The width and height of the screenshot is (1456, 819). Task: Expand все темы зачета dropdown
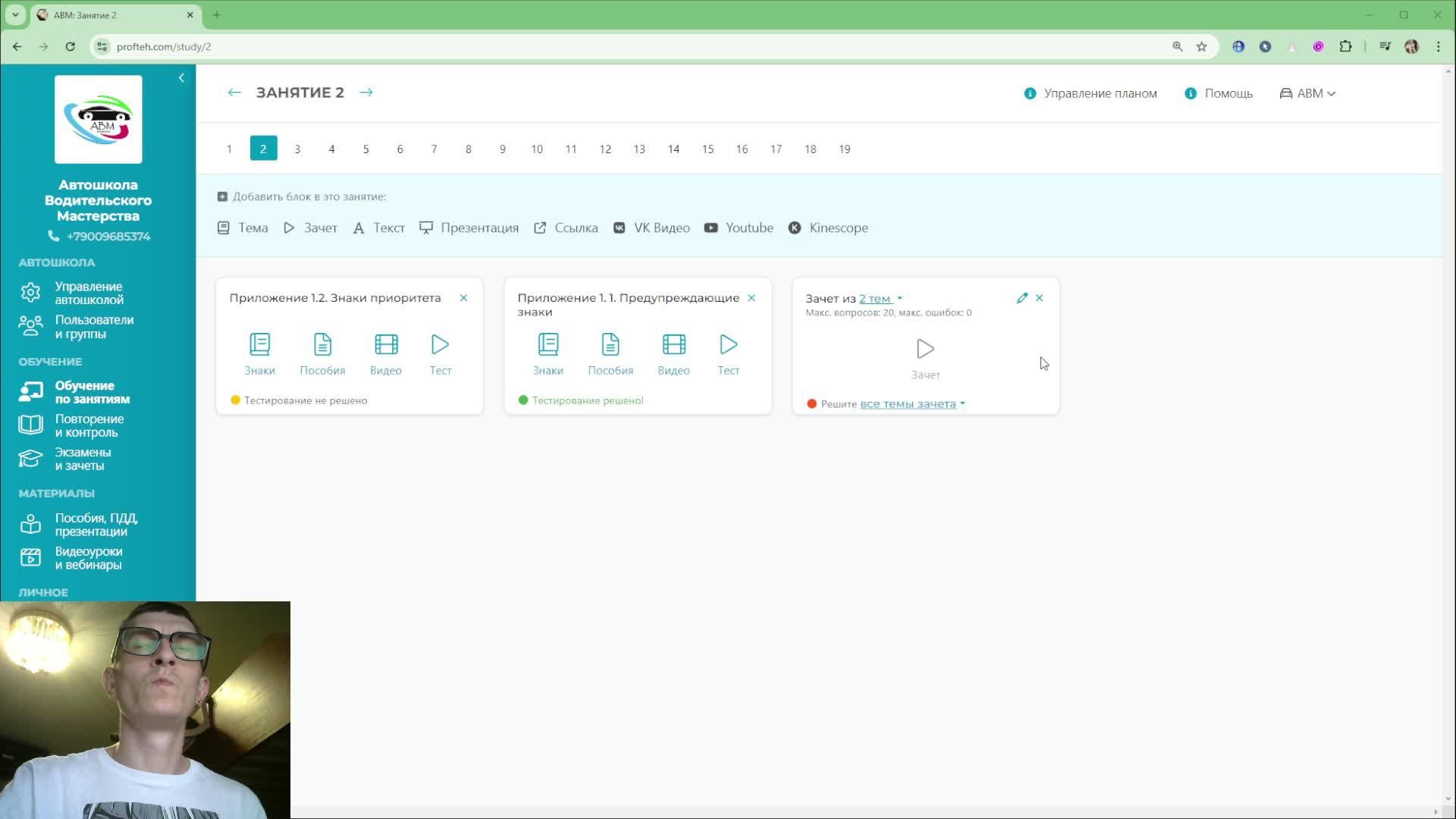[x=912, y=404]
